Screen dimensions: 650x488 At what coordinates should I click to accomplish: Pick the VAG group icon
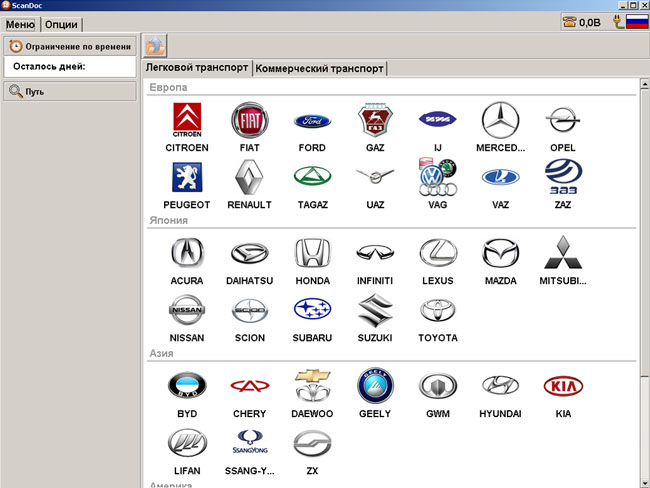[437, 178]
